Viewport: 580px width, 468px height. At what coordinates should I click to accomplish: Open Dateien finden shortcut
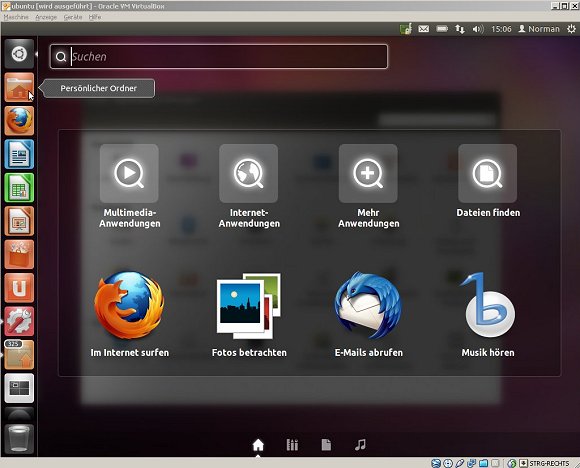(488, 181)
